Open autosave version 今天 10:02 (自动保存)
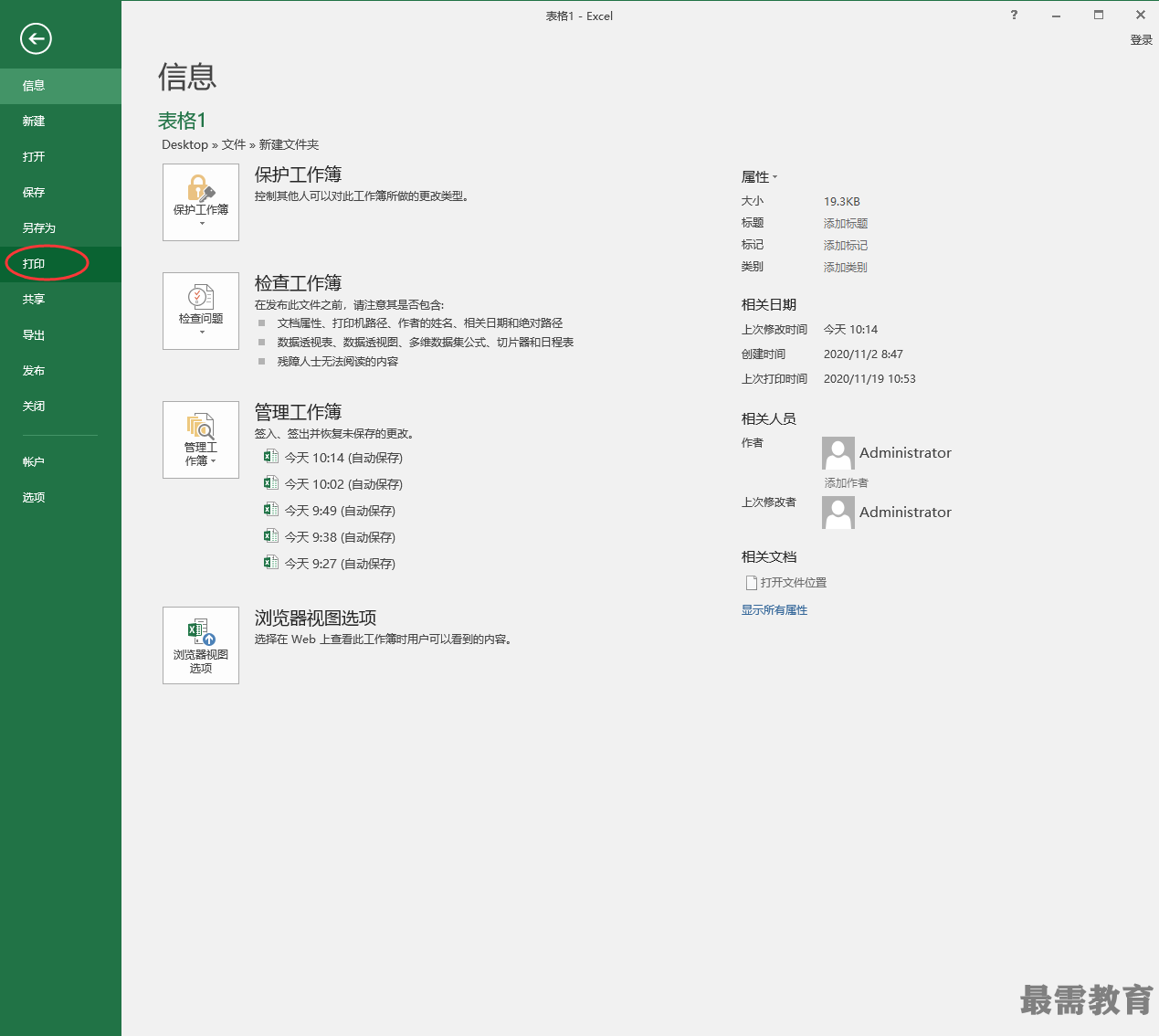The width and height of the screenshot is (1159, 1036). (343, 484)
